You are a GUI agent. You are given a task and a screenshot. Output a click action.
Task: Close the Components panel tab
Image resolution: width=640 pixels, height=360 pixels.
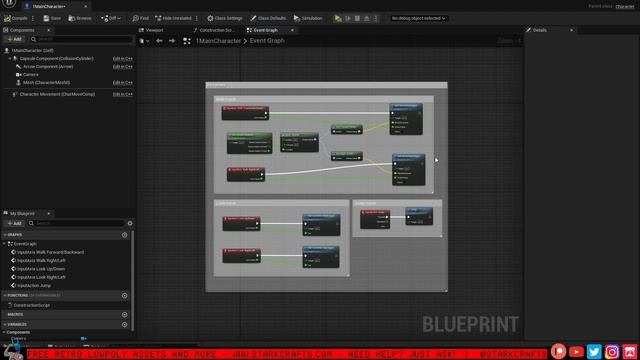tap(49, 30)
